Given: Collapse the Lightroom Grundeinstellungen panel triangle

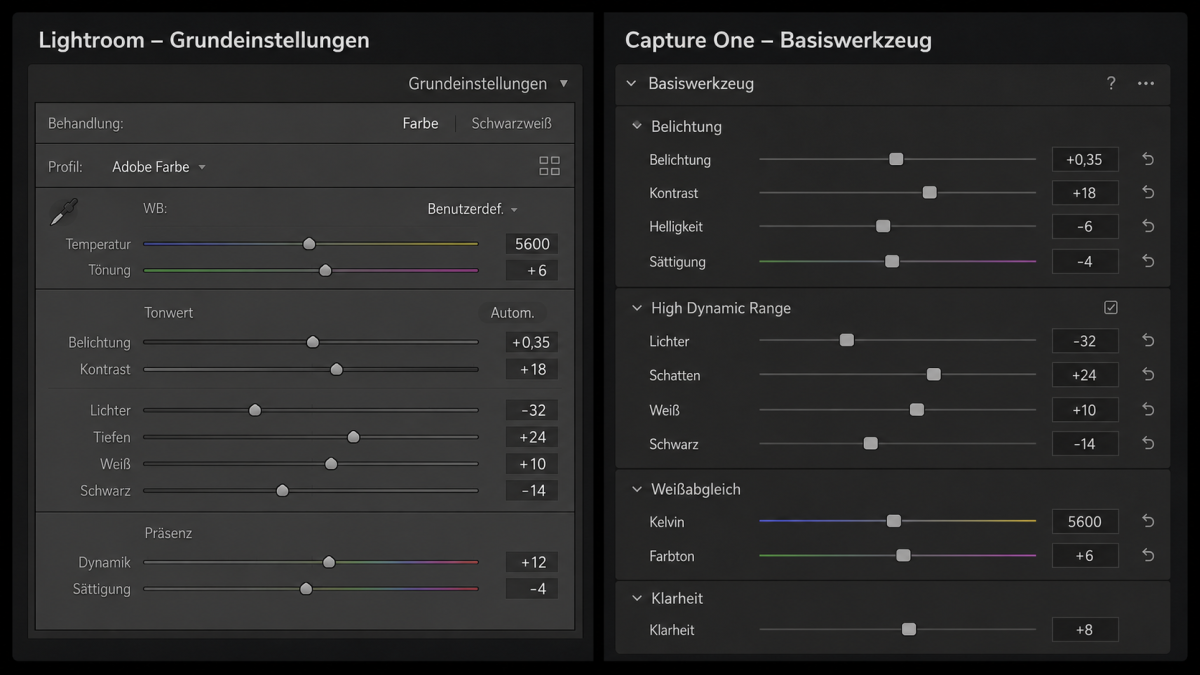Looking at the screenshot, I should coord(564,84).
